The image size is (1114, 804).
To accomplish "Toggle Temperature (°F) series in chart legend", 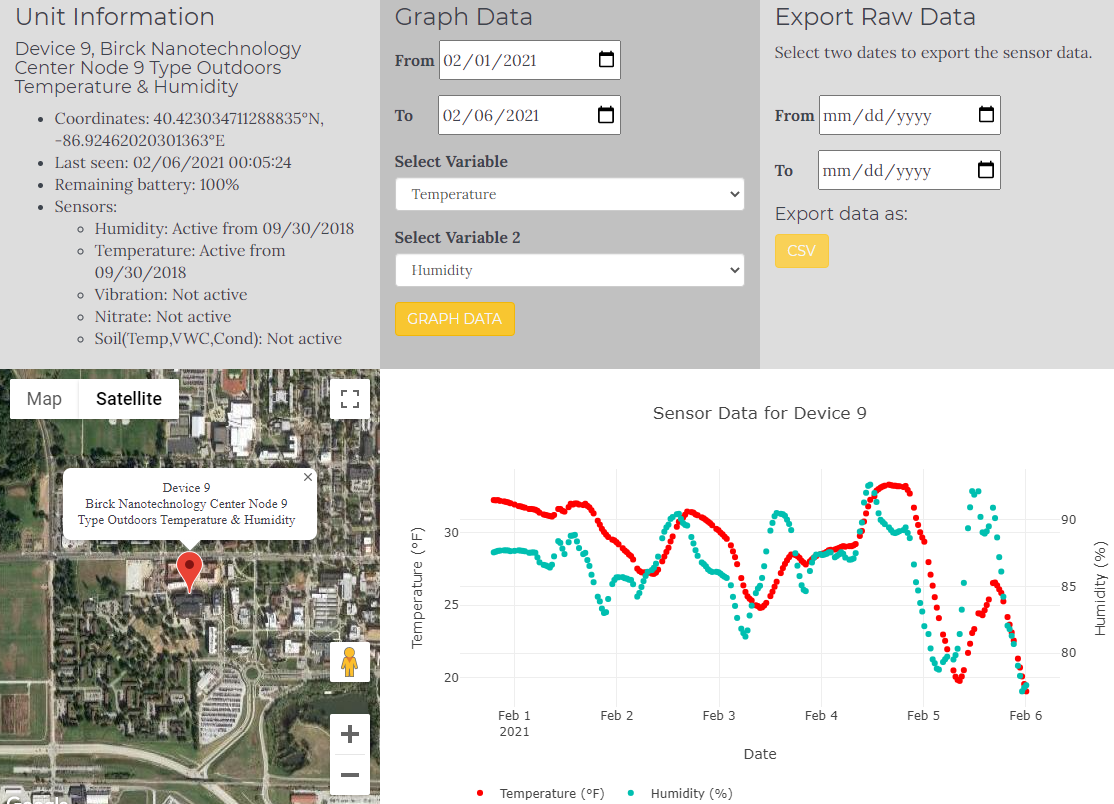I will point(541,793).
